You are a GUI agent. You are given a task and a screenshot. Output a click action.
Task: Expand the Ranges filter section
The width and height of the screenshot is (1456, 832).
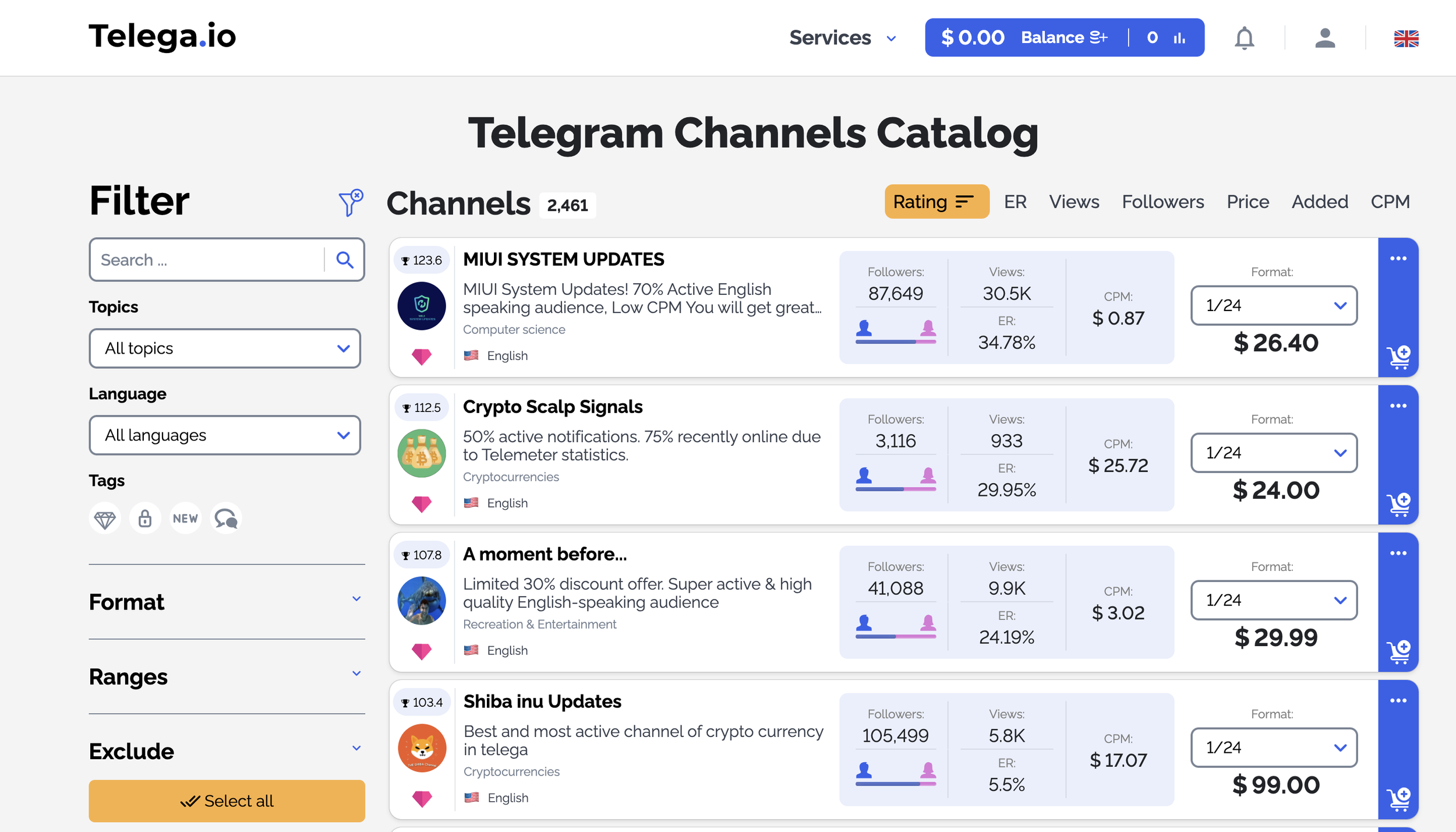click(225, 675)
